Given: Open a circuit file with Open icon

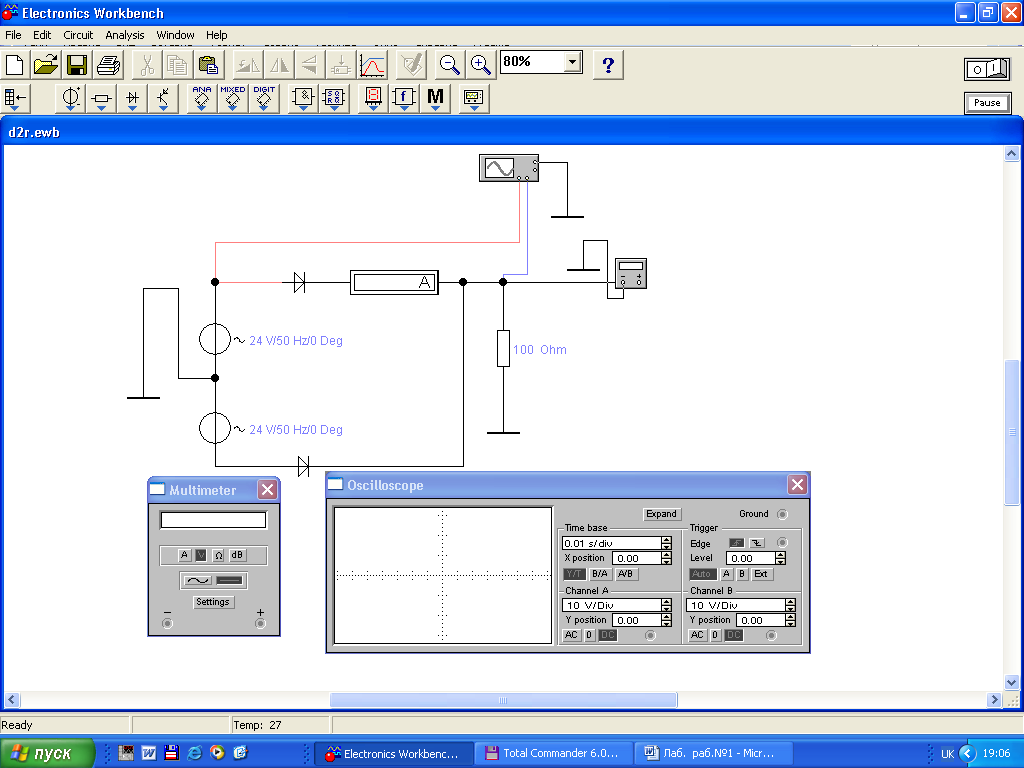Looking at the screenshot, I should point(46,65).
